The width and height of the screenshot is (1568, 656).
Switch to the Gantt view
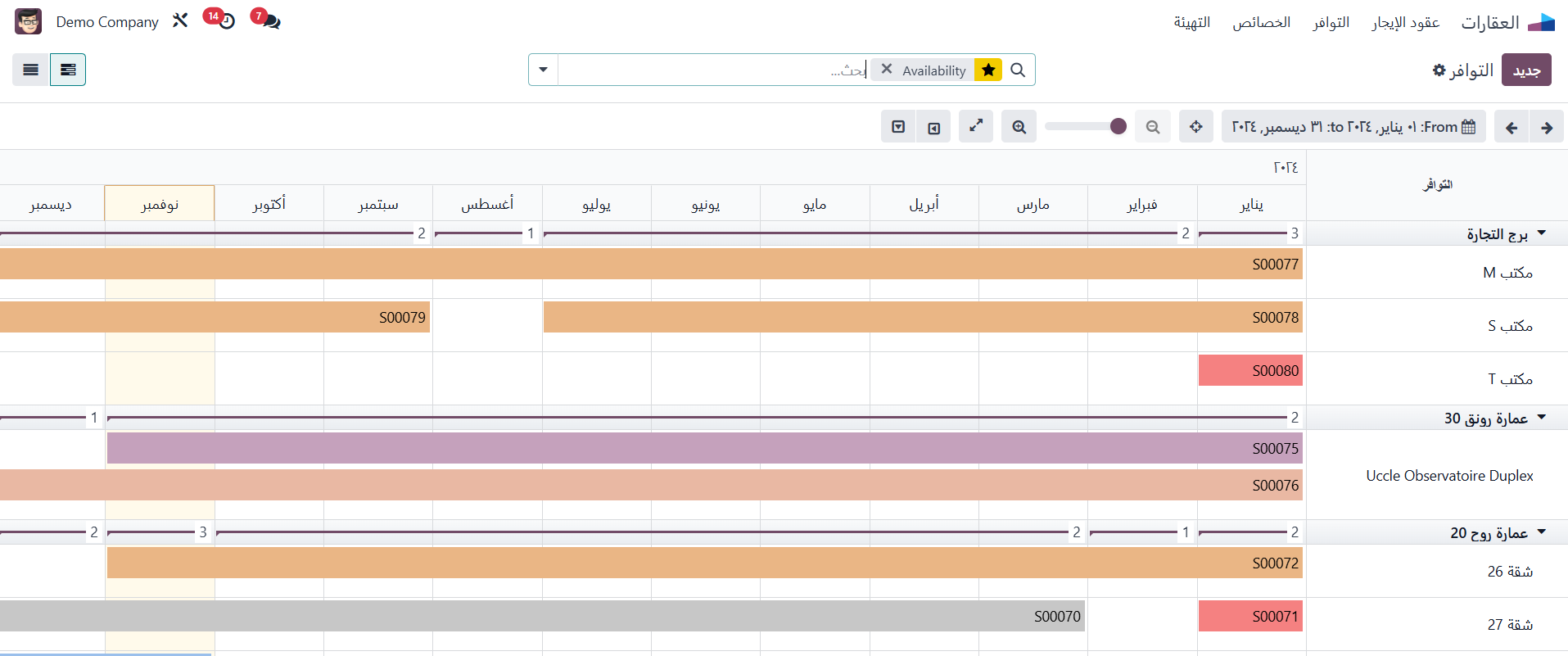pyautogui.click(x=68, y=70)
